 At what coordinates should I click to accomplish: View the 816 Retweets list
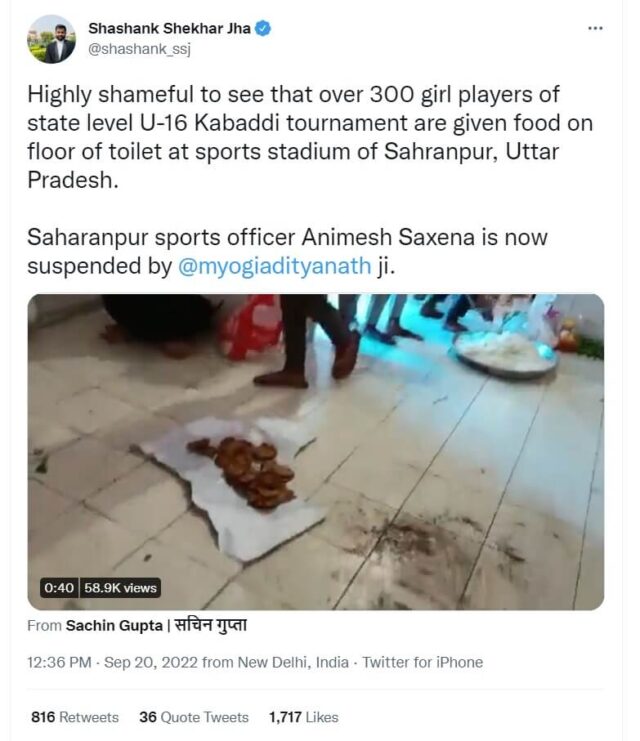[74, 717]
